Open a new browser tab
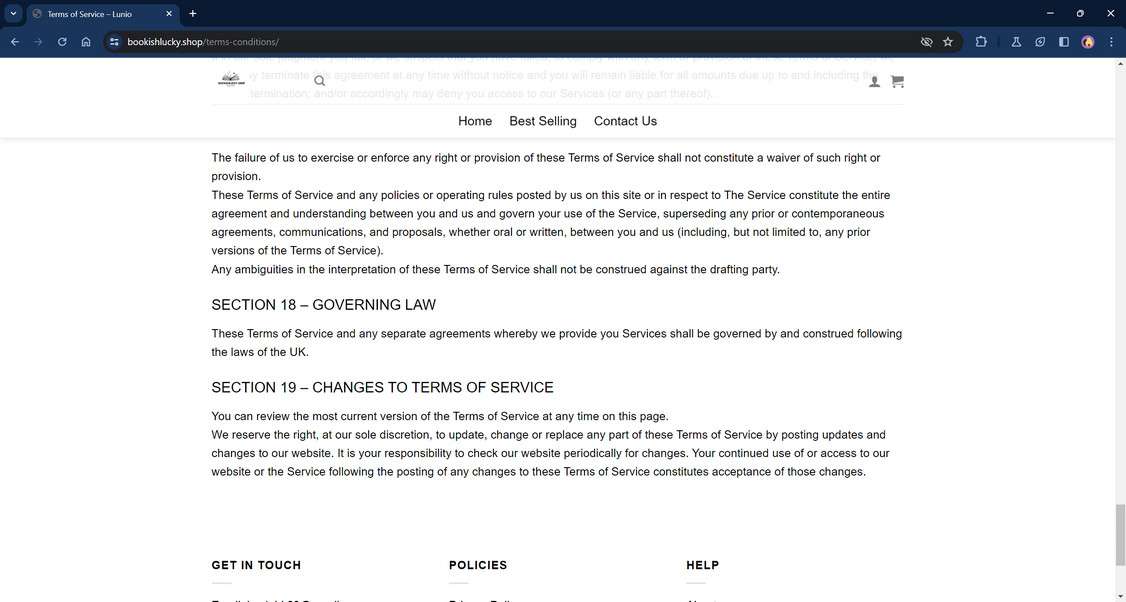The width and height of the screenshot is (1126, 602). coord(192,14)
